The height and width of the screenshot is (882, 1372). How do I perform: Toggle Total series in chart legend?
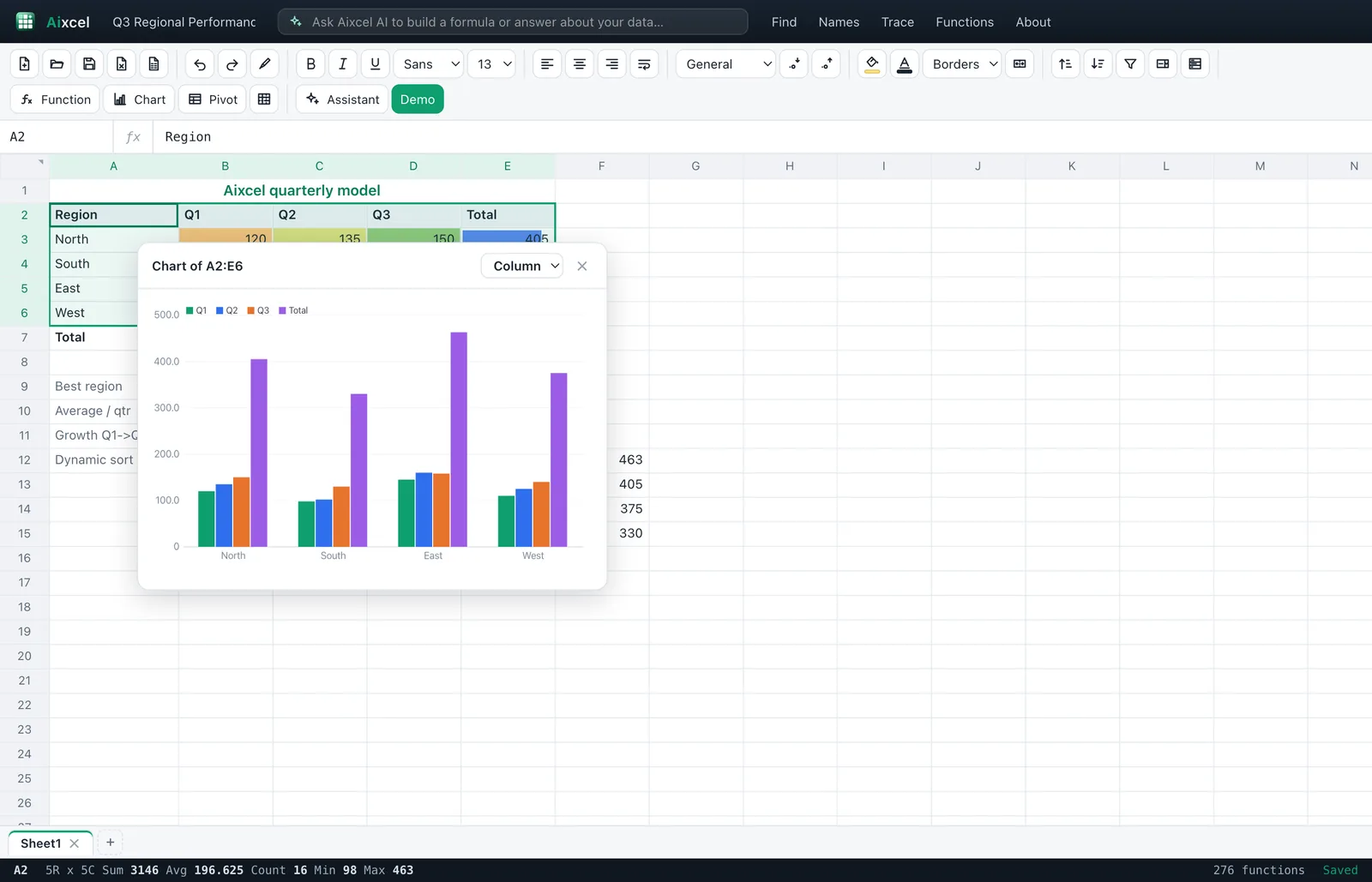(x=293, y=310)
